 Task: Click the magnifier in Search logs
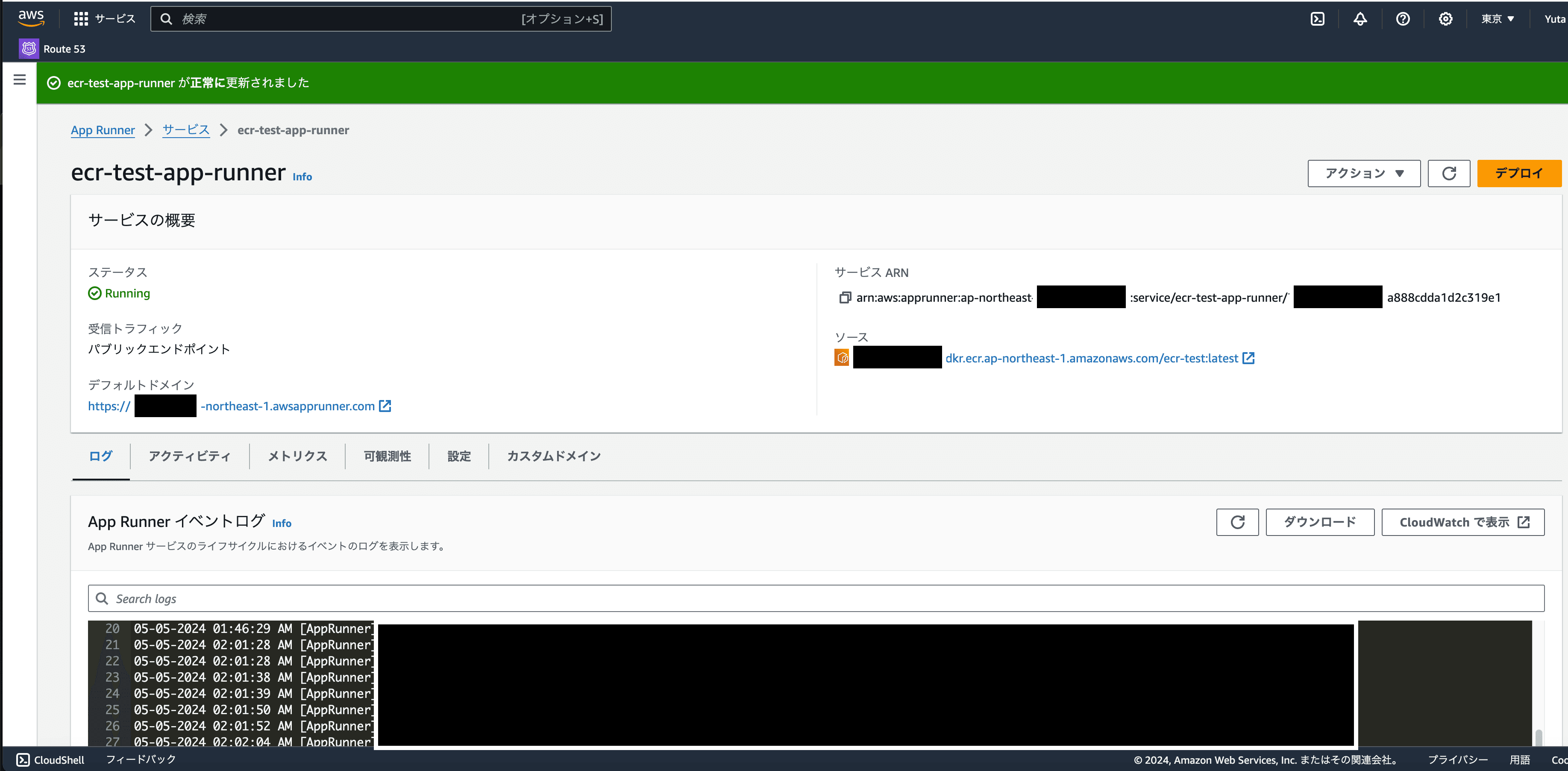point(102,599)
